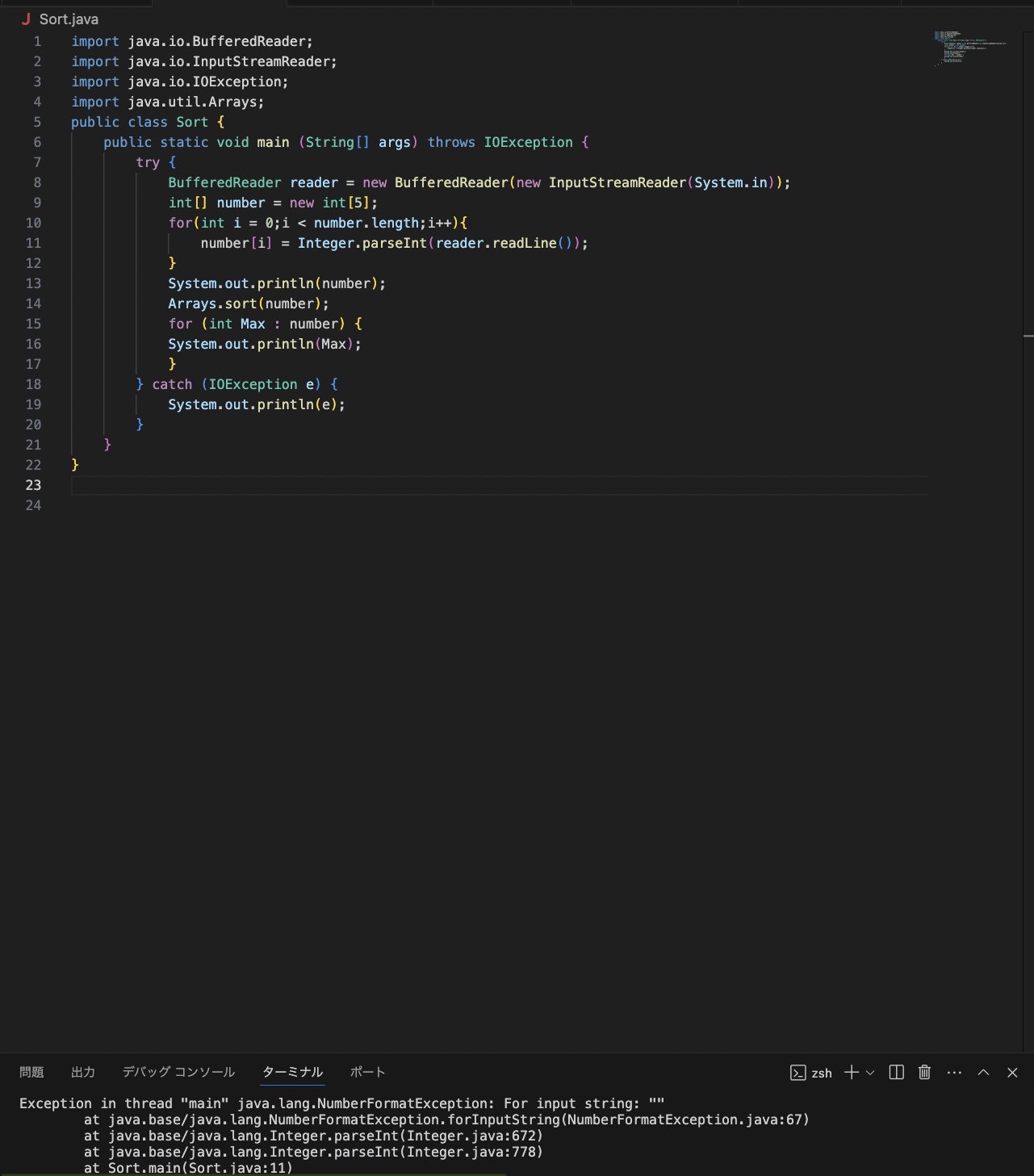
Task: Click the 'main' method name
Action: (273, 142)
